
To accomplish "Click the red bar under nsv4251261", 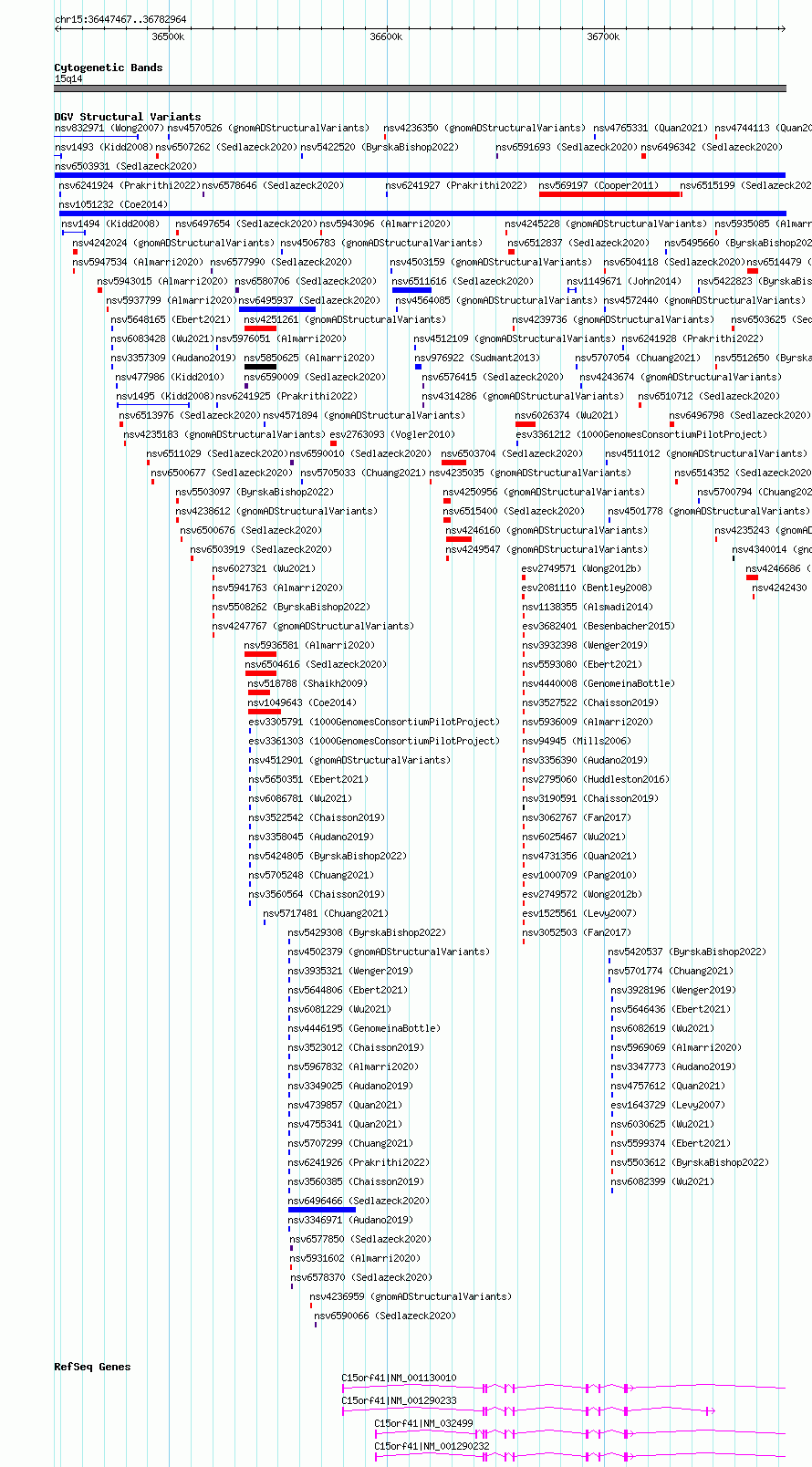I will tap(260, 328).
